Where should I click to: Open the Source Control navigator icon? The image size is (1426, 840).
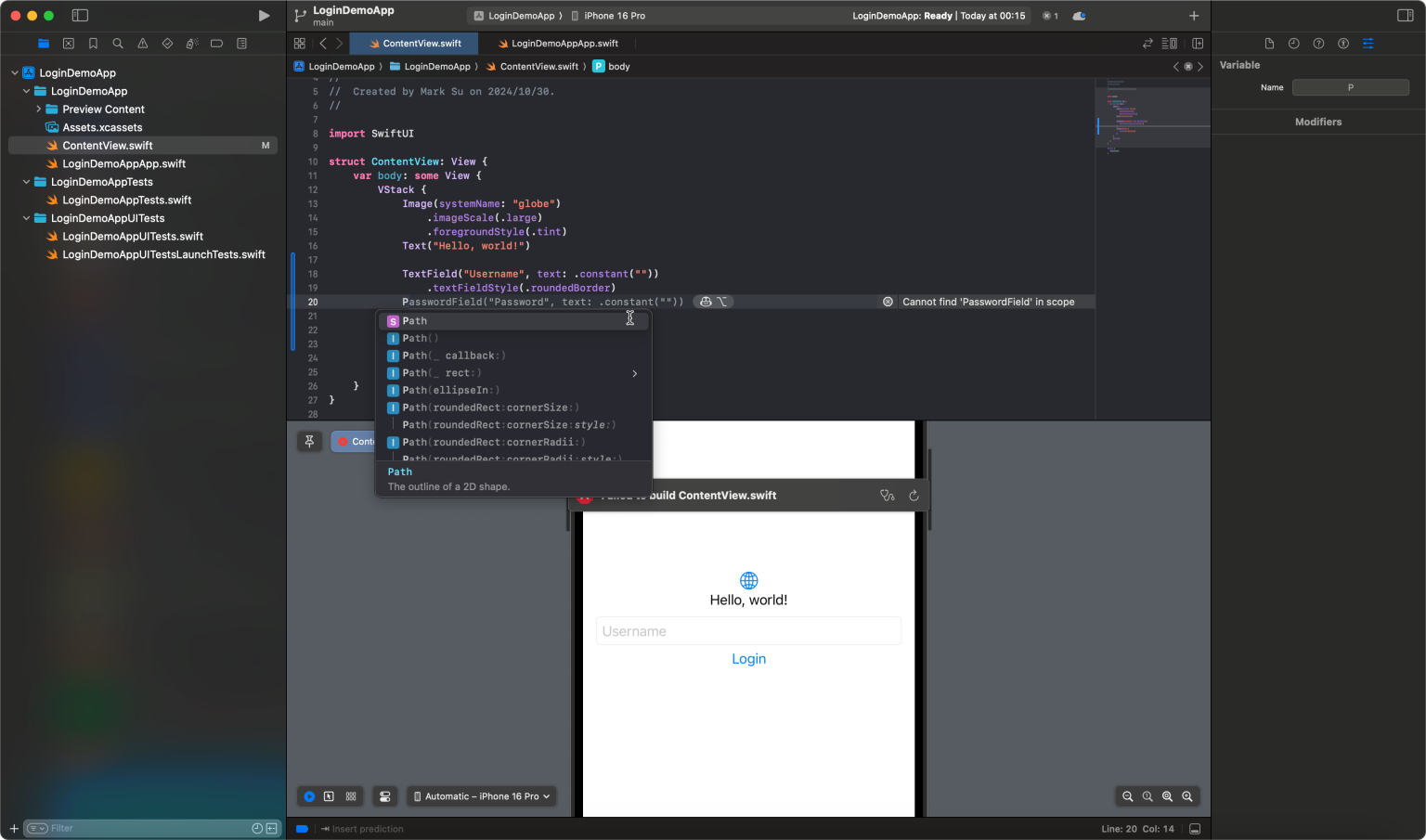[x=68, y=44]
